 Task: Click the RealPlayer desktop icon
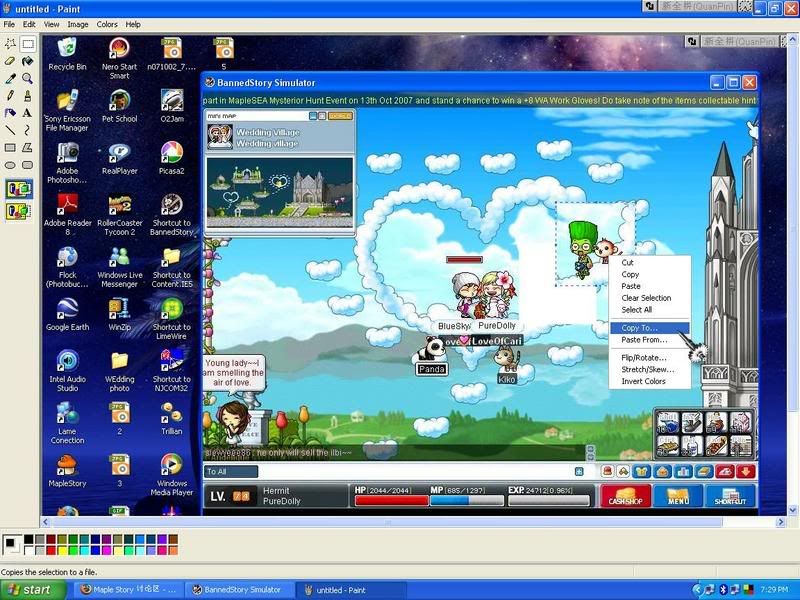pos(119,158)
